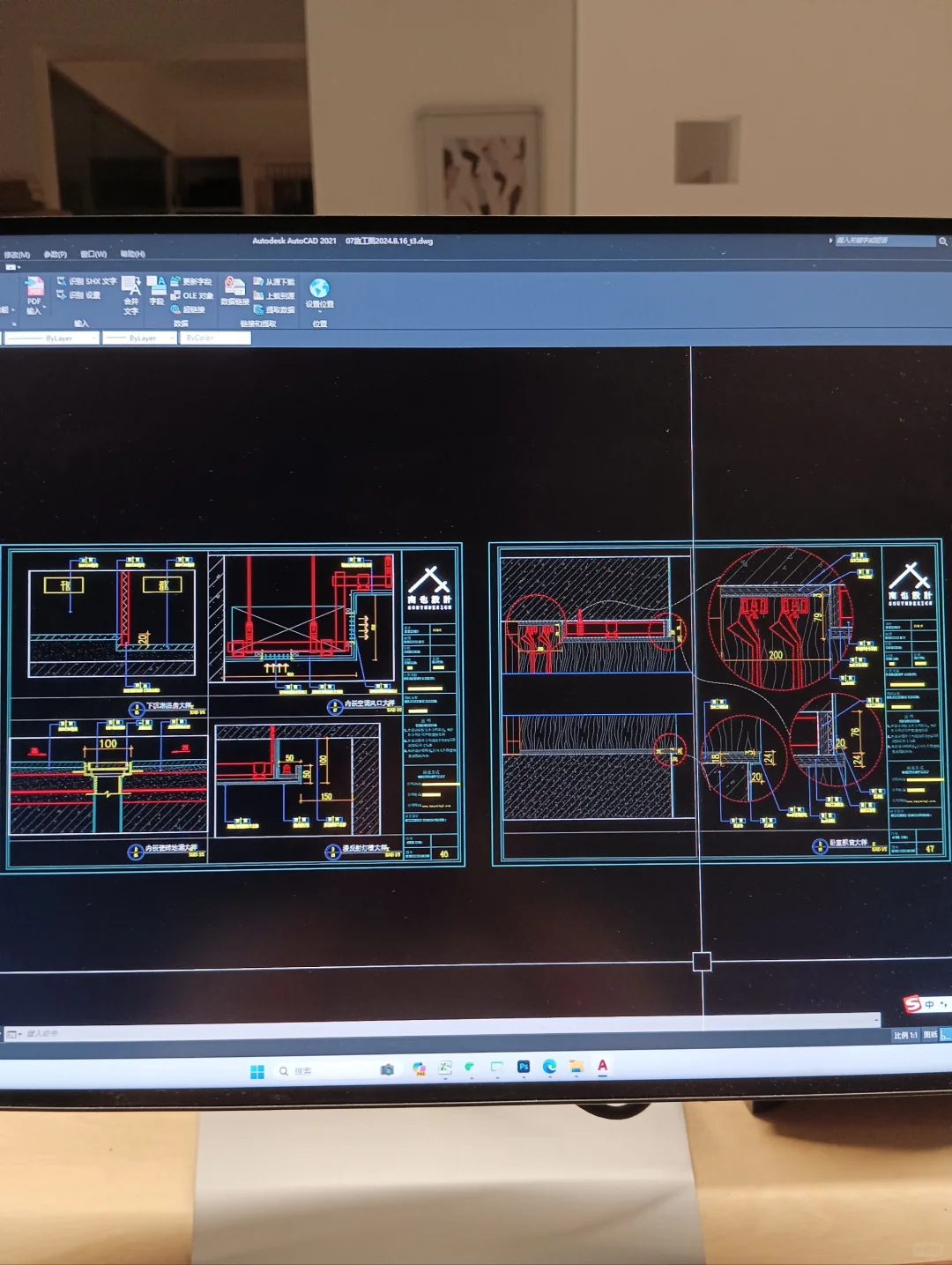Open the 参数(P) menu
The width and height of the screenshot is (952, 1265).
pos(55,255)
